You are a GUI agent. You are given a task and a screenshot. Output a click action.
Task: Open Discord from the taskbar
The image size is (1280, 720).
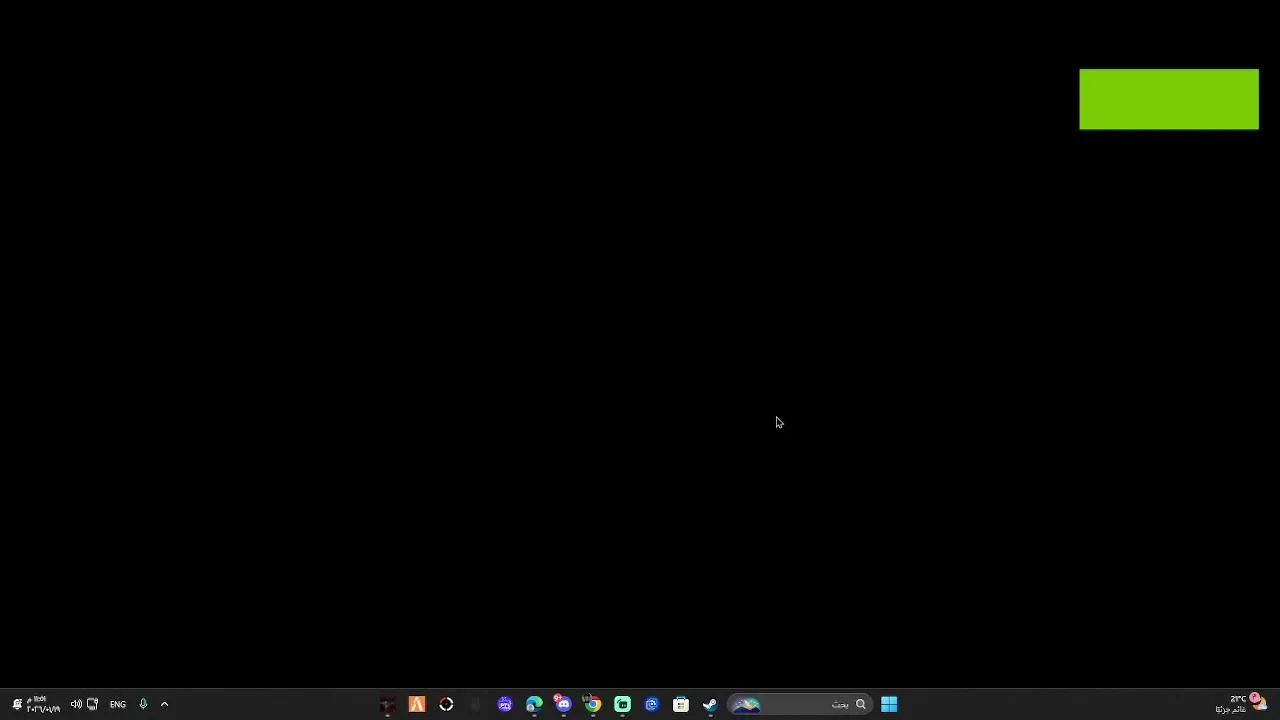click(564, 705)
